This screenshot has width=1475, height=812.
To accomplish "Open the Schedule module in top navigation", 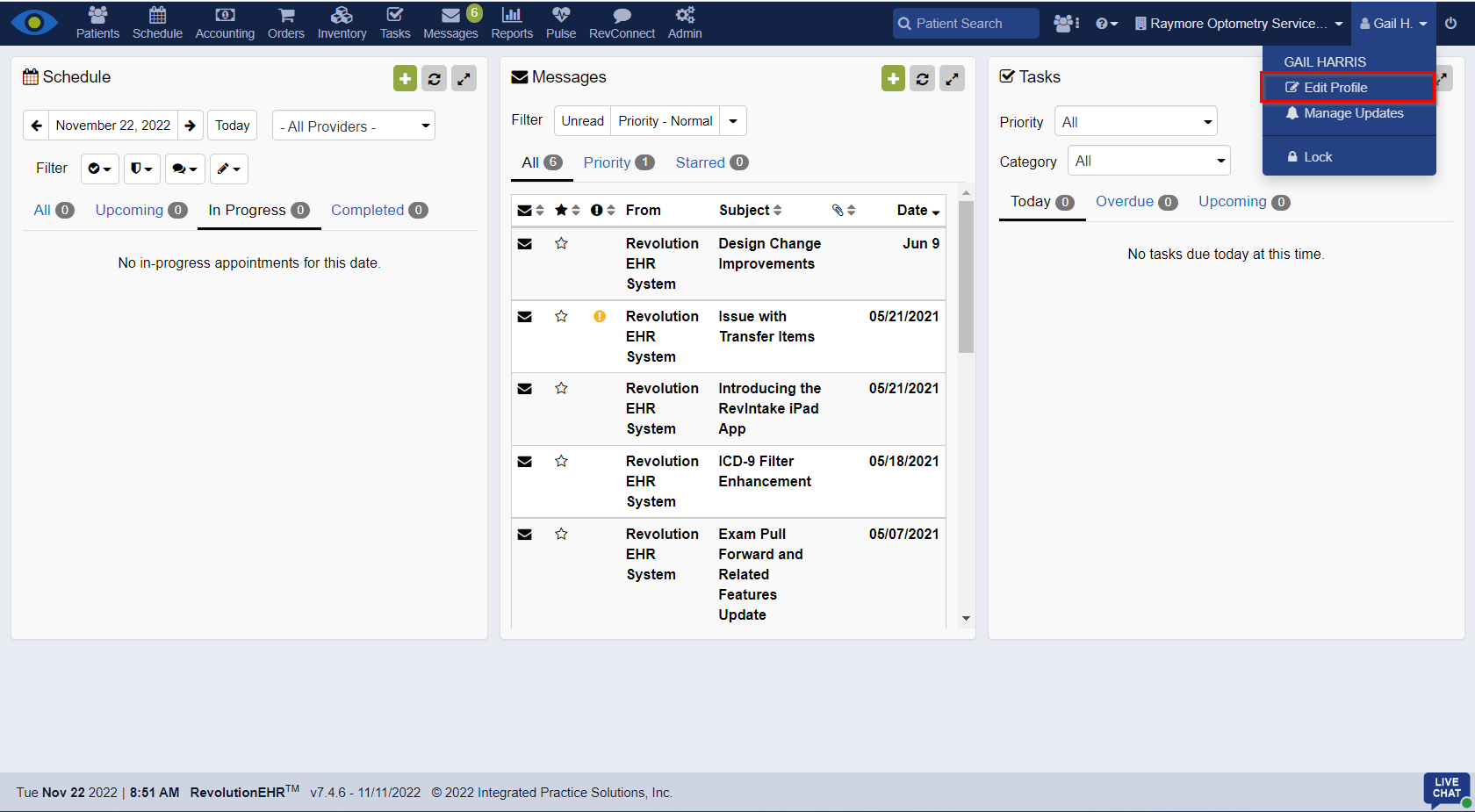I will pos(157,23).
